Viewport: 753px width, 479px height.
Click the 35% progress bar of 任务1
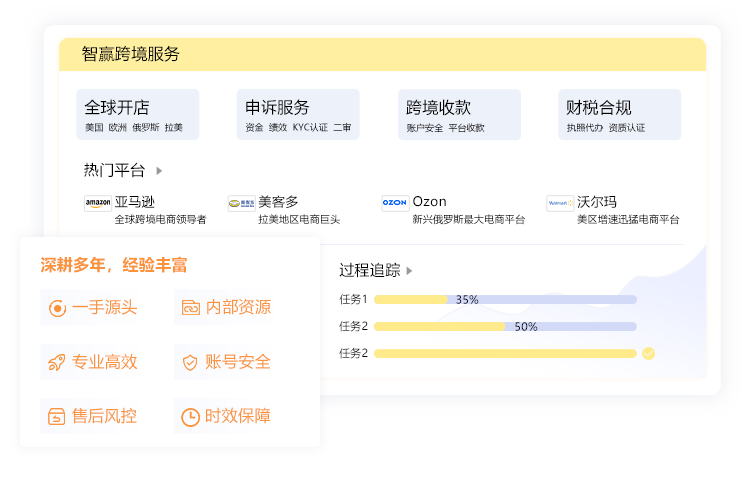click(504, 299)
